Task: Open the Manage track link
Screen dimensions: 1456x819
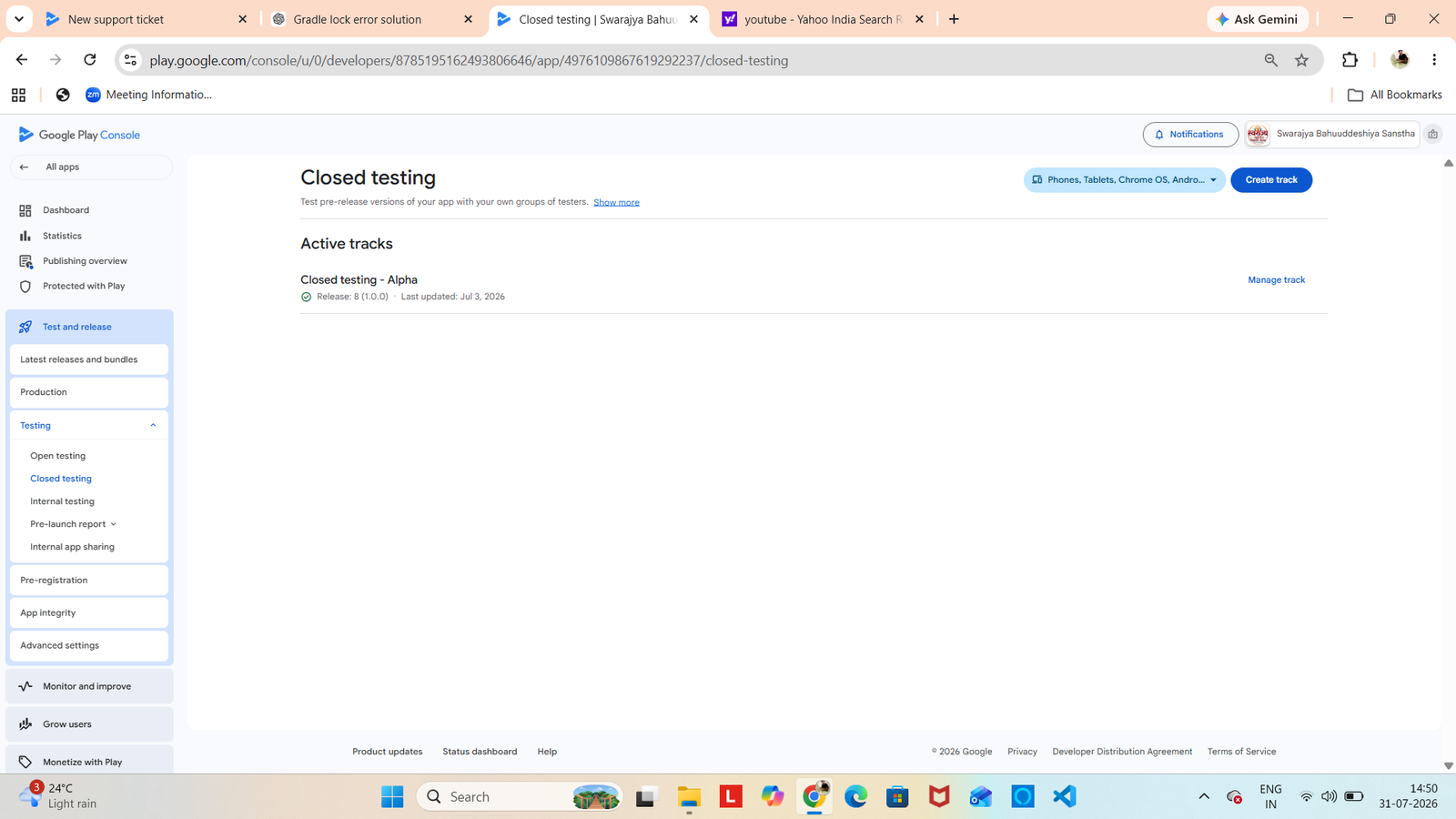Action: click(x=1276, y=280)
